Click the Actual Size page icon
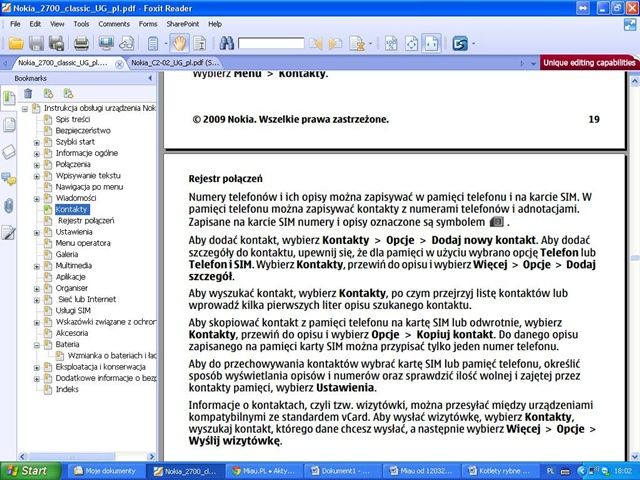This screenshot has width=640, height=480. [391, 43]
